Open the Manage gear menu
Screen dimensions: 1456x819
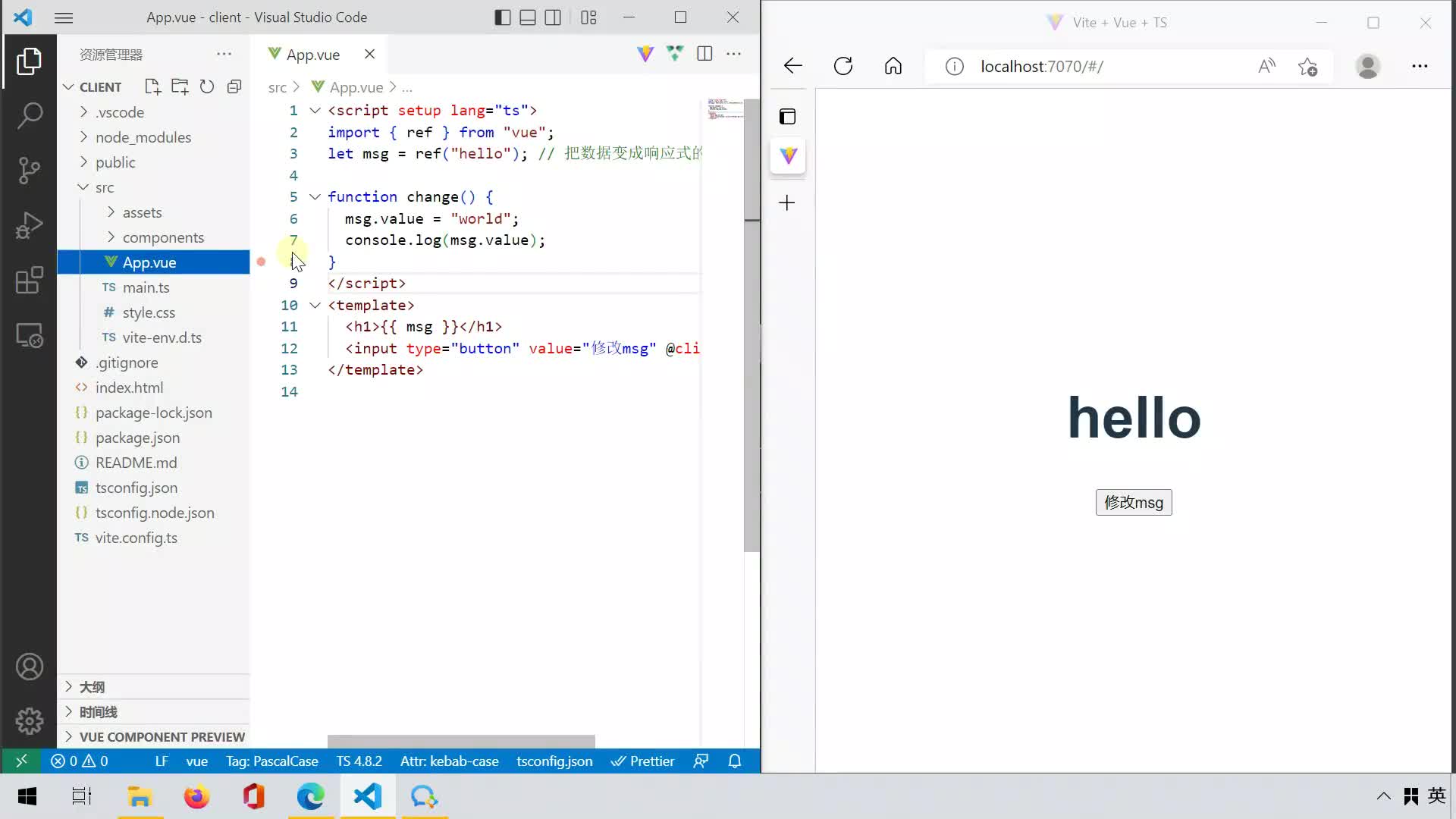coord(29,721)
